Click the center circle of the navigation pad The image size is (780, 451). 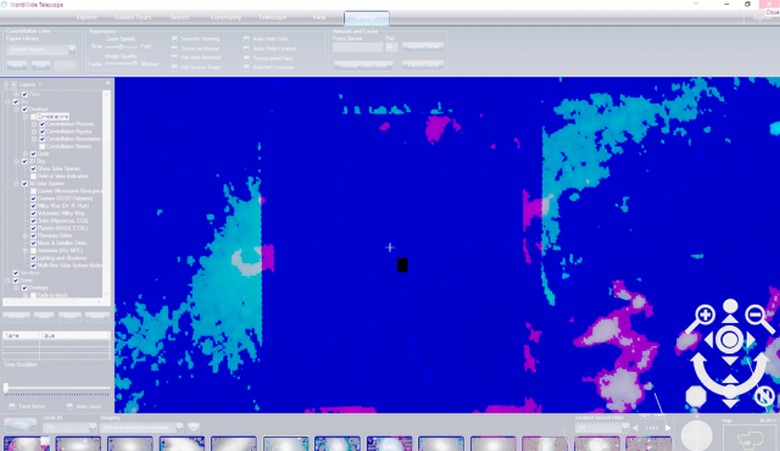730,340
